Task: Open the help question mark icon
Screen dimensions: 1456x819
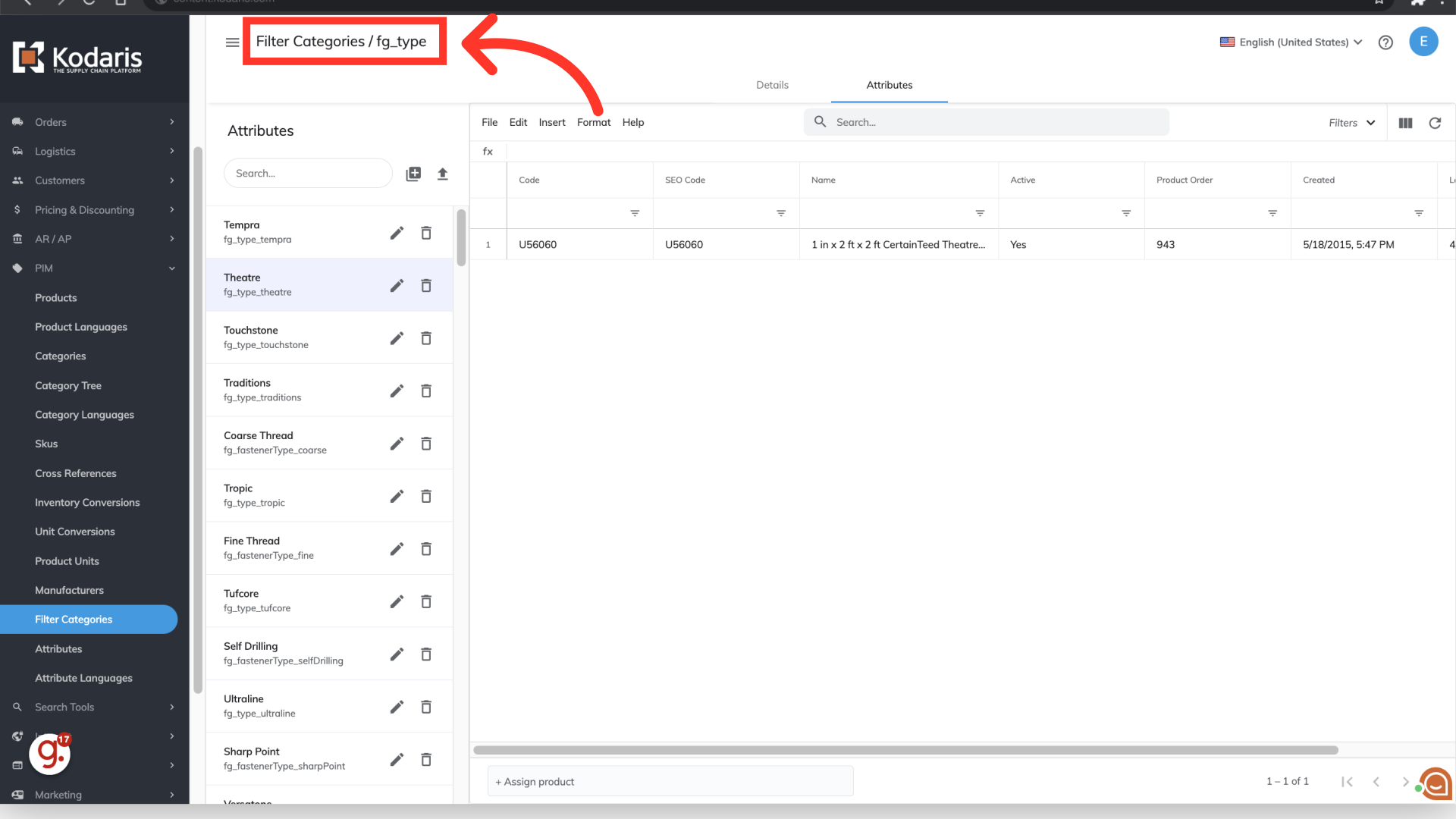Action: click(x=1385, y=42)
